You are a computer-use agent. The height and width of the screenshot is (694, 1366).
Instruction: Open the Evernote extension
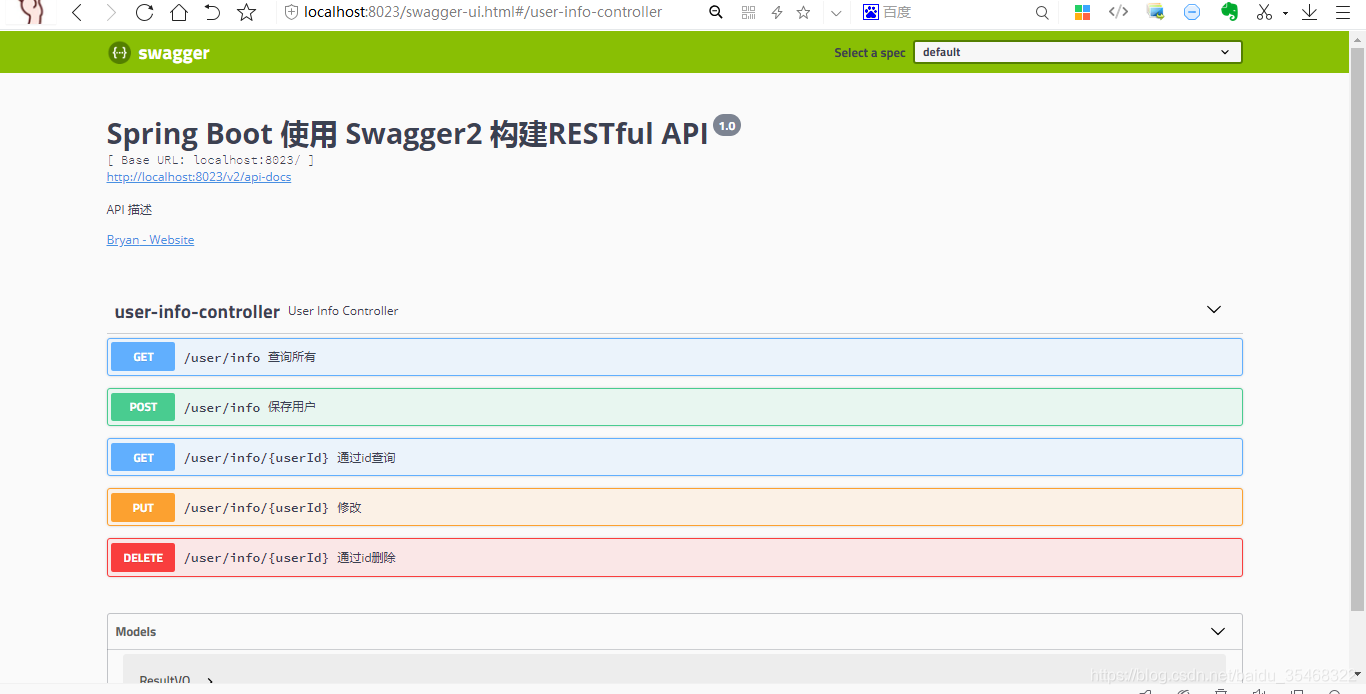tap(1229, 12)
